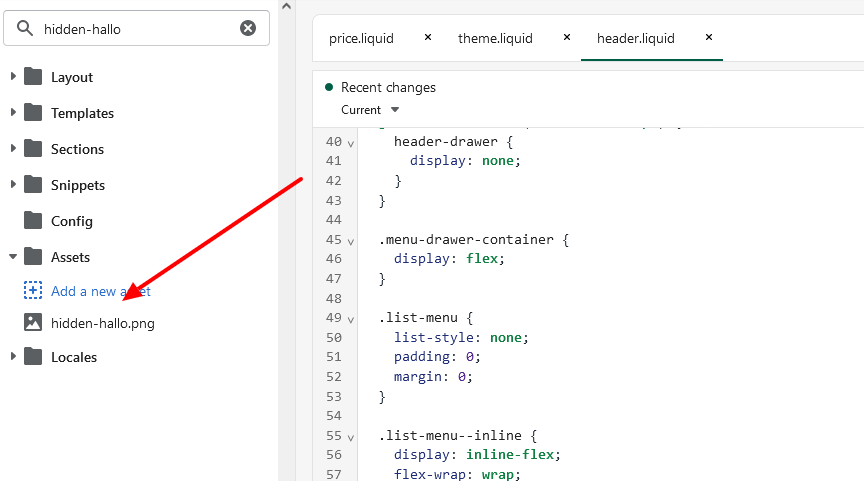Open hidden-hallo.png asset file
This screenshot has height=481, width=864.
click(102, 323)
